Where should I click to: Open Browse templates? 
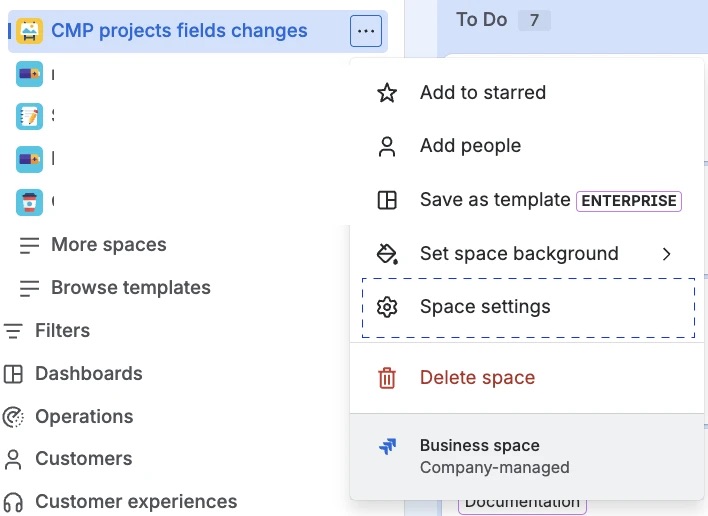coord(130,288)
